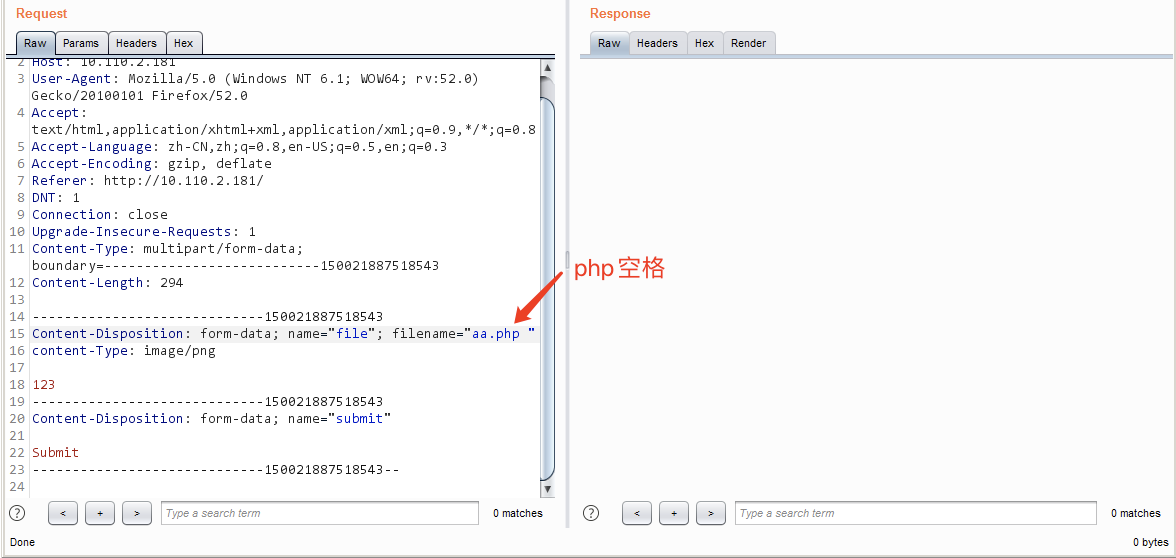Viewport: 1176px width, 558px height.
Task: Click the 0 bytes status text
Action: coord(1150,542)
